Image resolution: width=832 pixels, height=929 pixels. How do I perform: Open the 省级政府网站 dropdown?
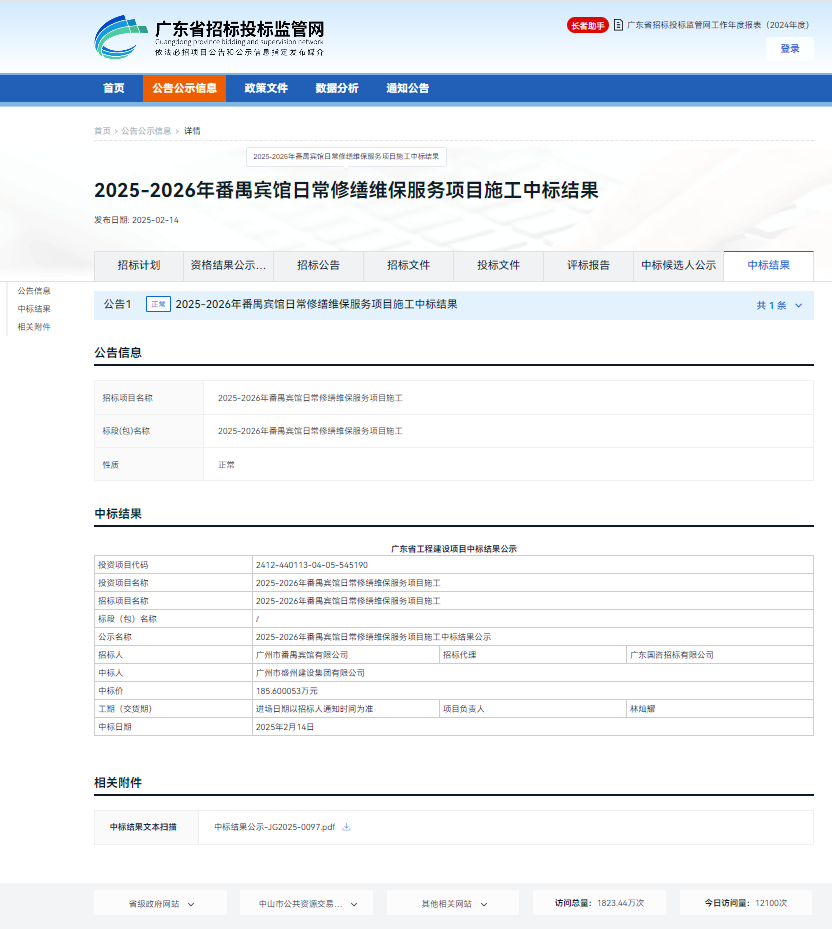pos(161,903)
